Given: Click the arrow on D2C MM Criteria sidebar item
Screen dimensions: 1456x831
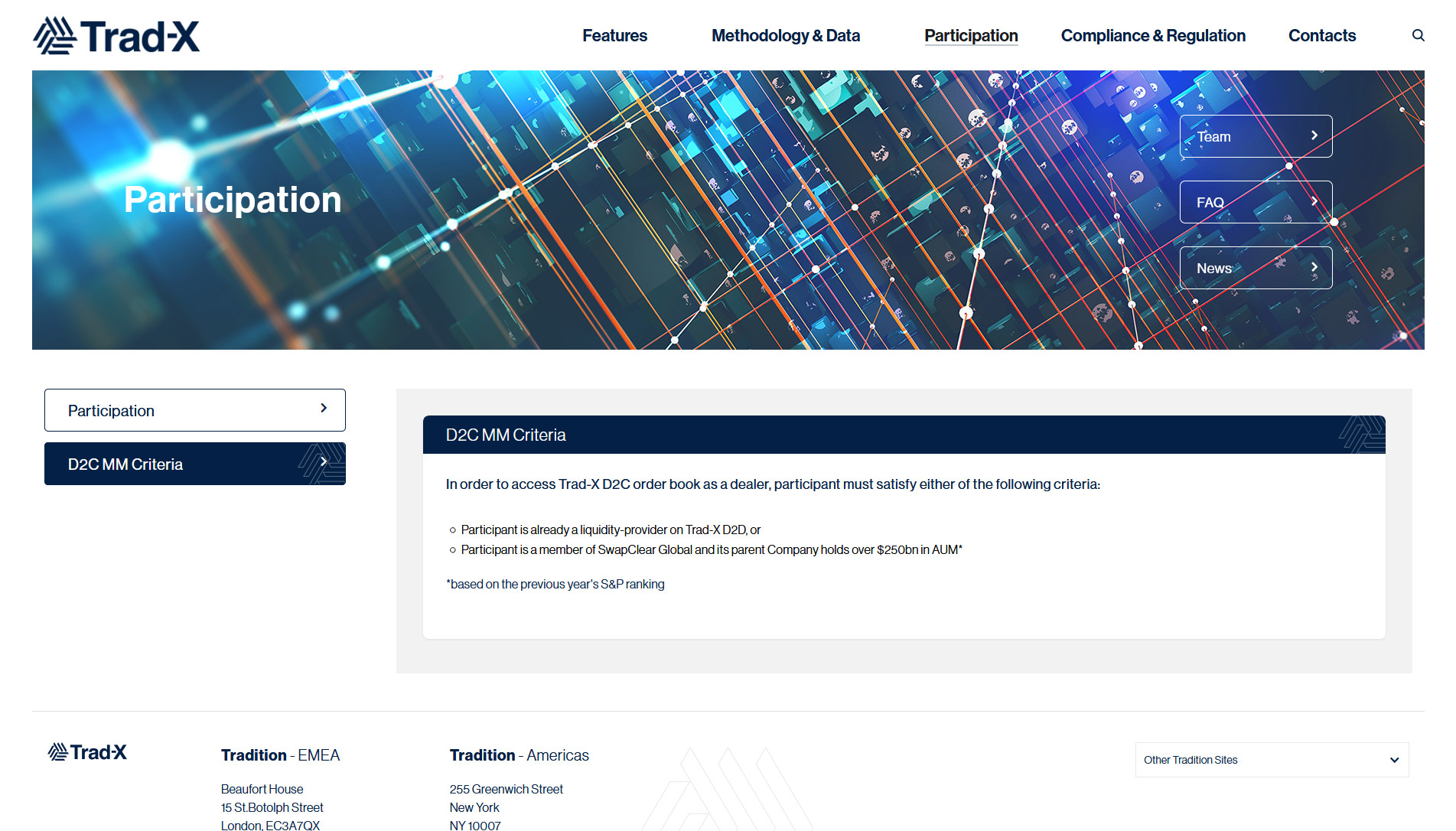Looking at the screenshot, I should pos(324,462).
